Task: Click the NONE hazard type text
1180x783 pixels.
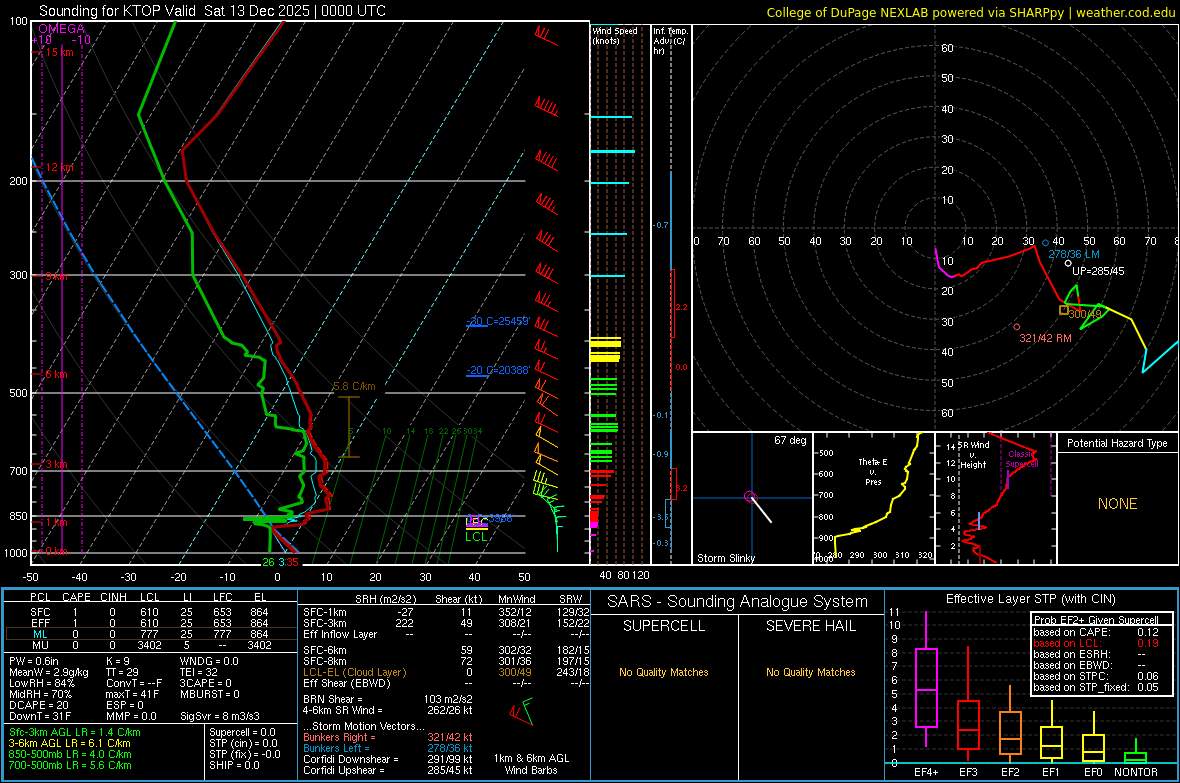Action: point(1118,504)
